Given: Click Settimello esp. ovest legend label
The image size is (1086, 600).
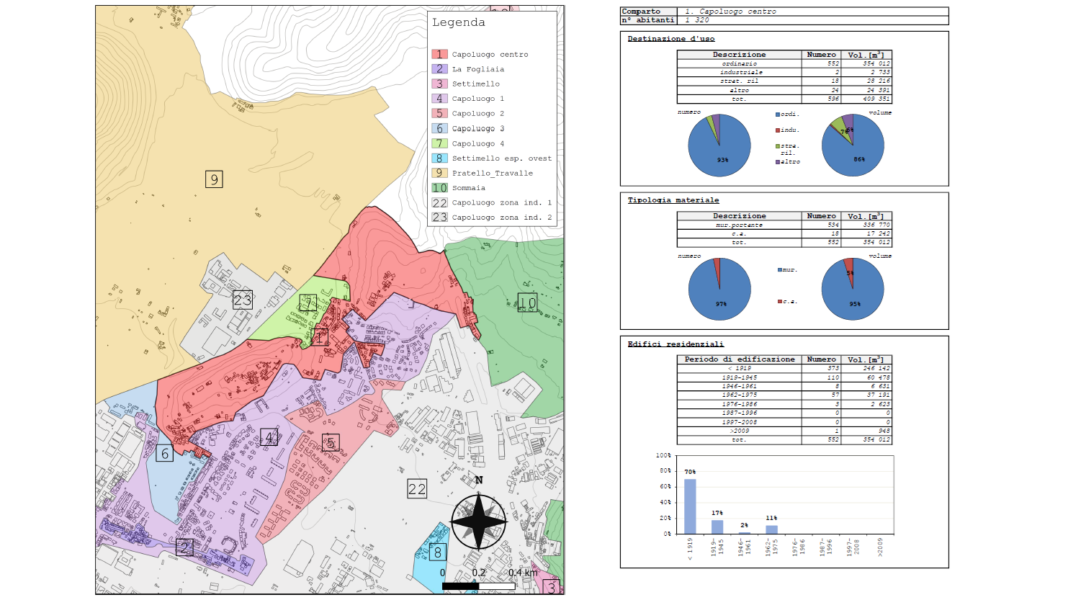Looking at the screenshot, I should [501, 158].
